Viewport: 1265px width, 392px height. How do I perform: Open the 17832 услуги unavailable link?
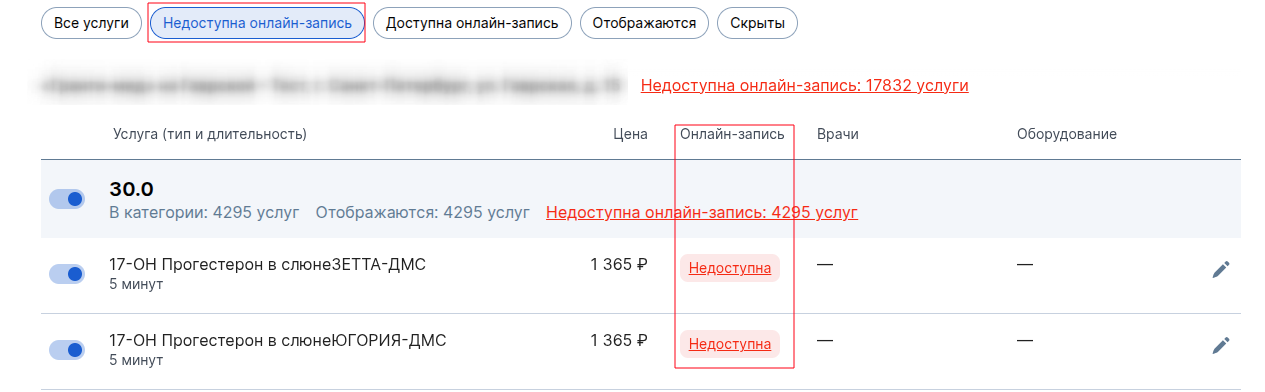point(805,85)
